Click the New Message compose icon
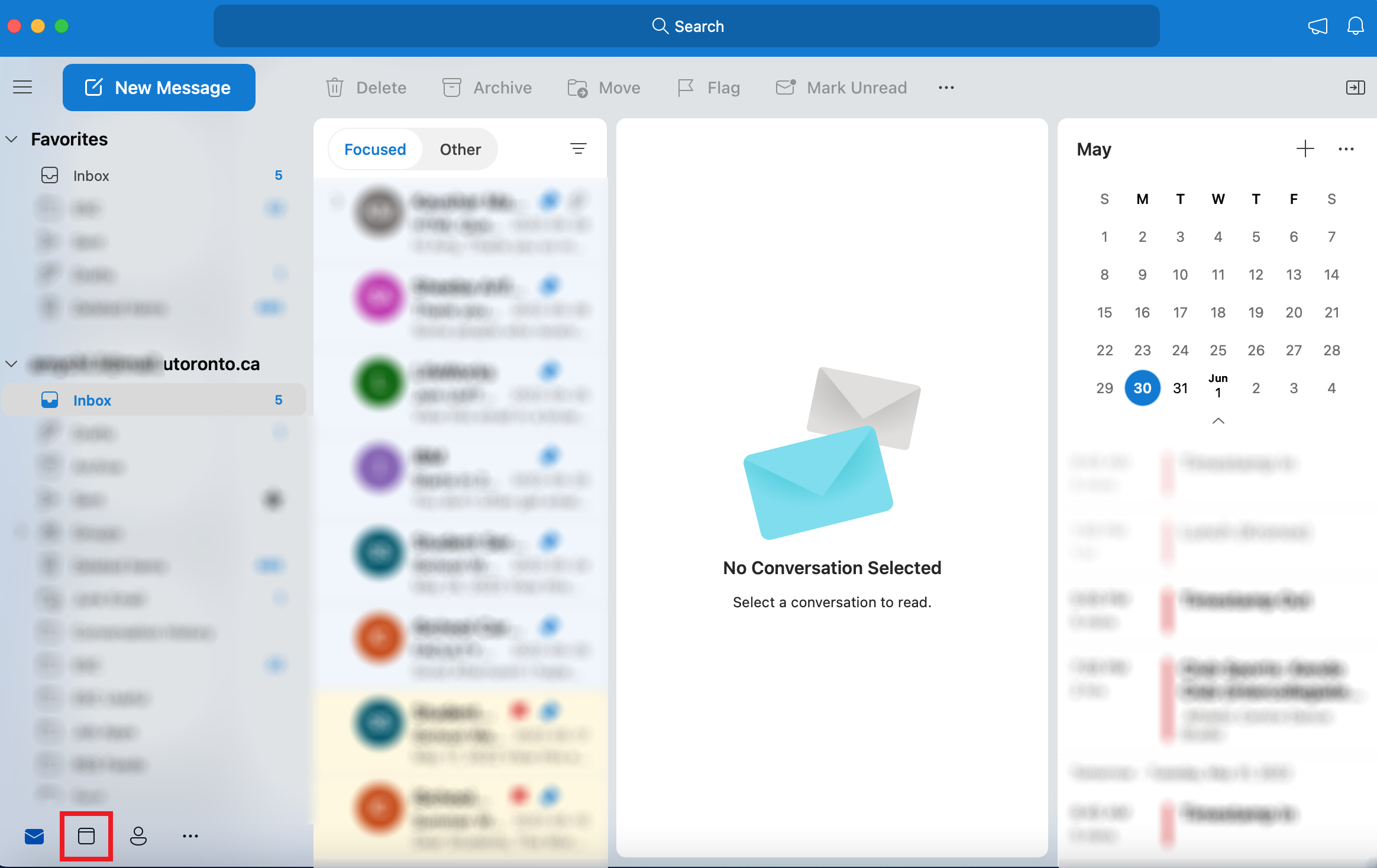 (x=93, y=87)
